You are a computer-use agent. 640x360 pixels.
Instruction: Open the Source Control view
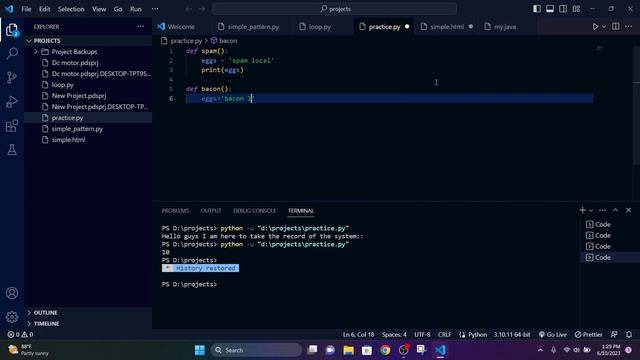[12, 78]
